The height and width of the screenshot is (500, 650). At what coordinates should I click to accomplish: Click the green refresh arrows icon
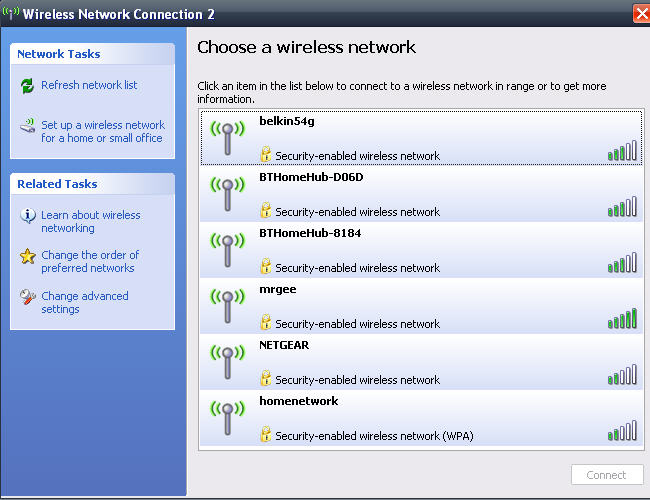27,86
